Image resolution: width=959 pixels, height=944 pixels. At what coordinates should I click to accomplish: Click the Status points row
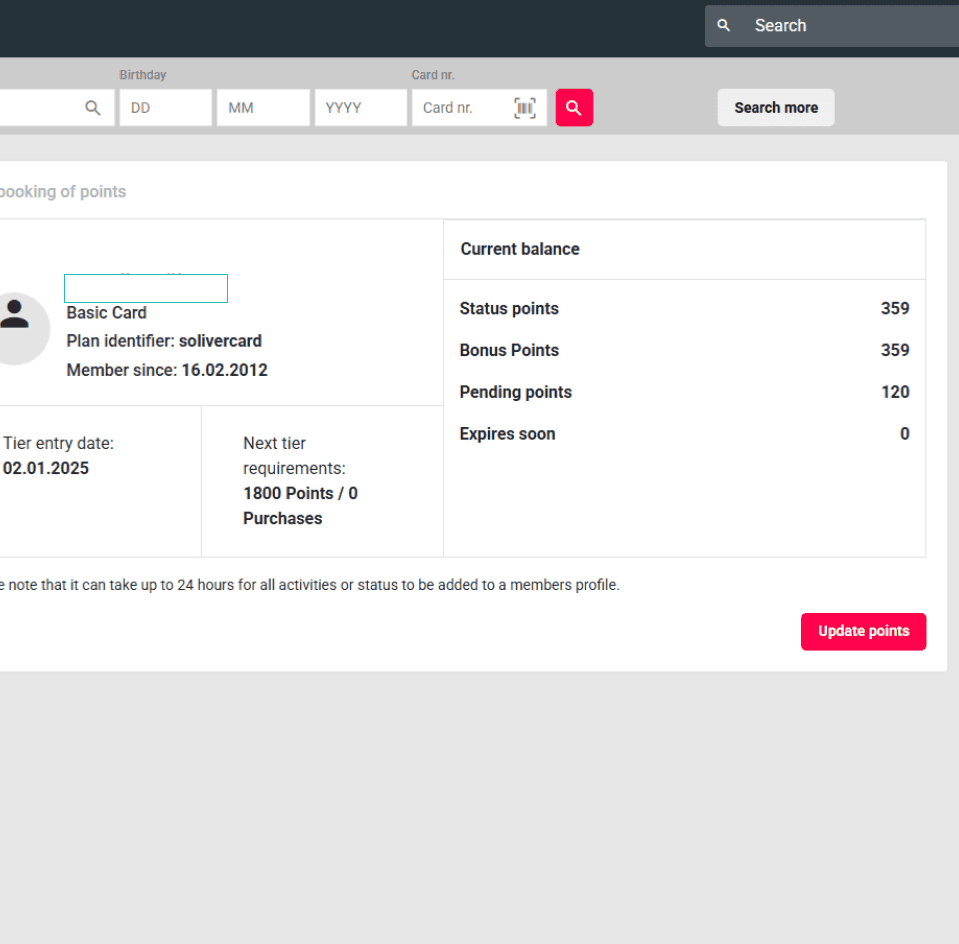point(509,308)
